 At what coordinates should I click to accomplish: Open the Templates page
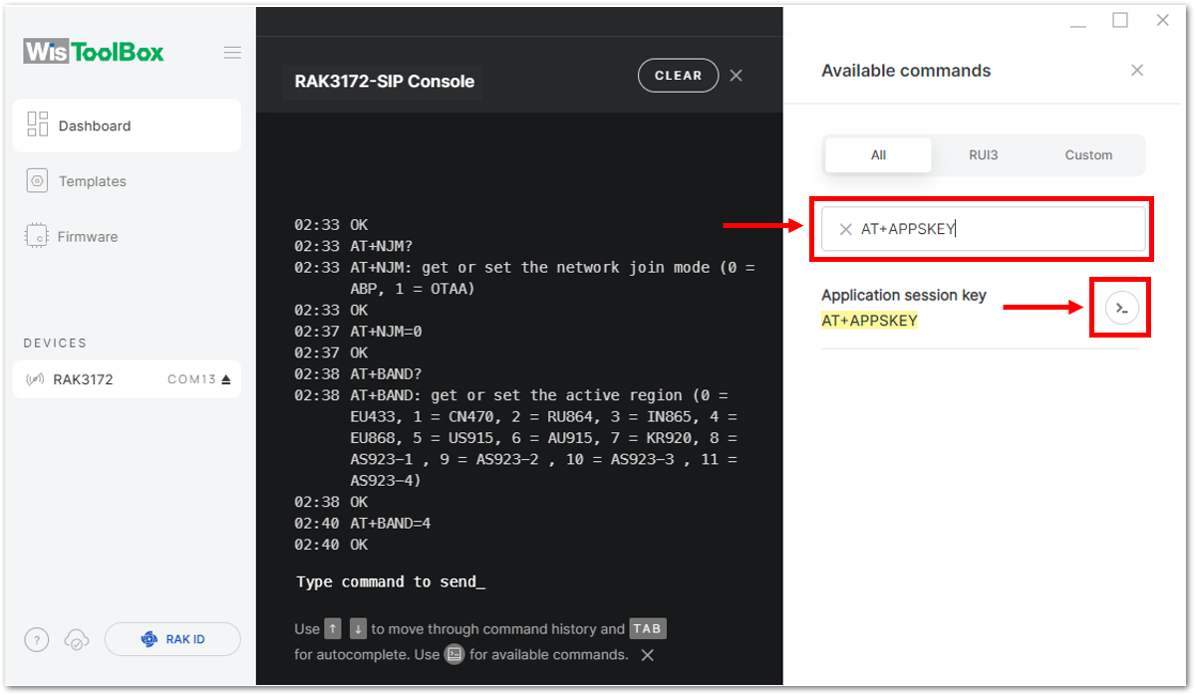pyautogui.click(x=76, y=181)
